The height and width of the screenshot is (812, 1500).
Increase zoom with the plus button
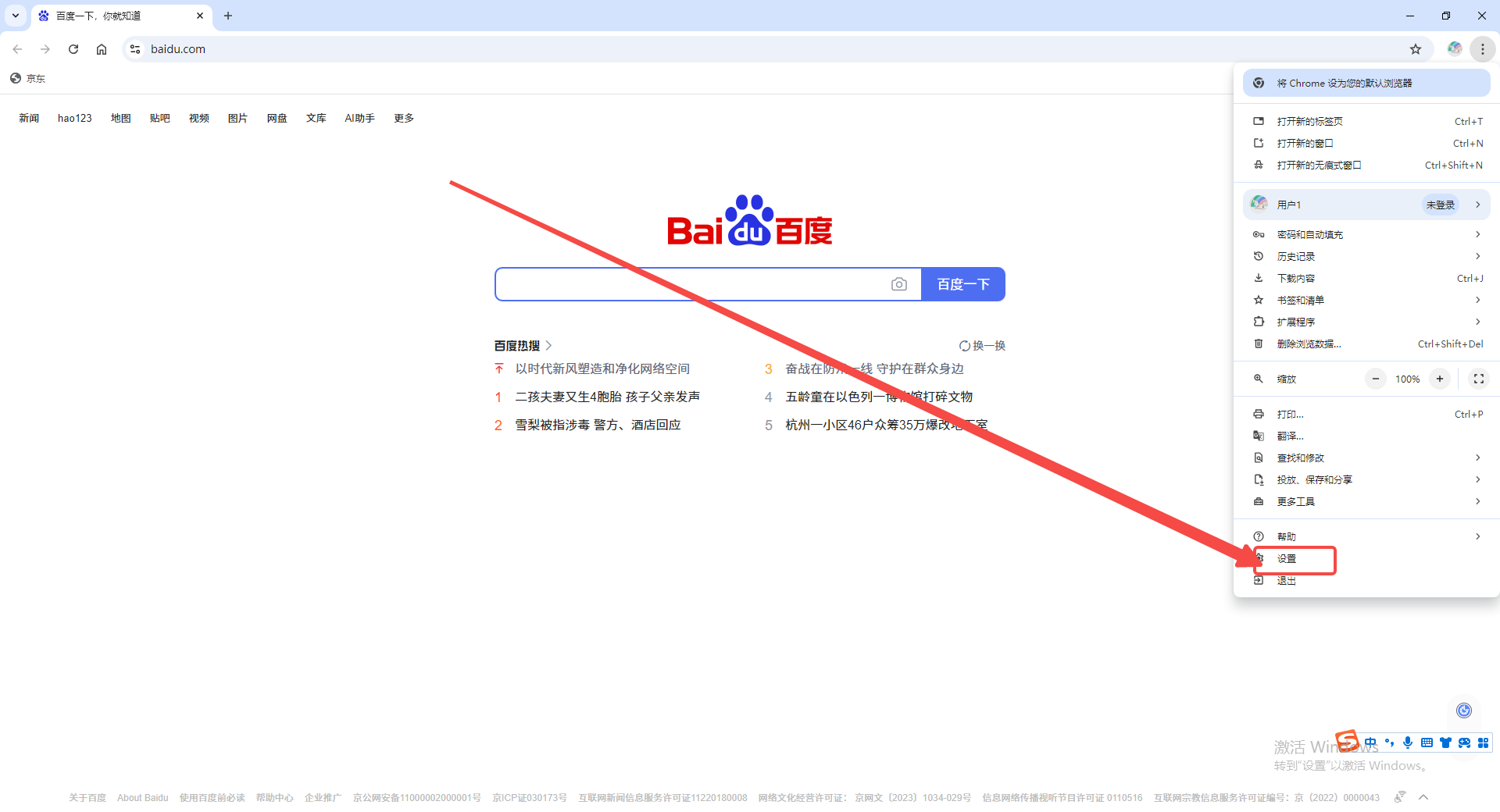point(1440,379)
